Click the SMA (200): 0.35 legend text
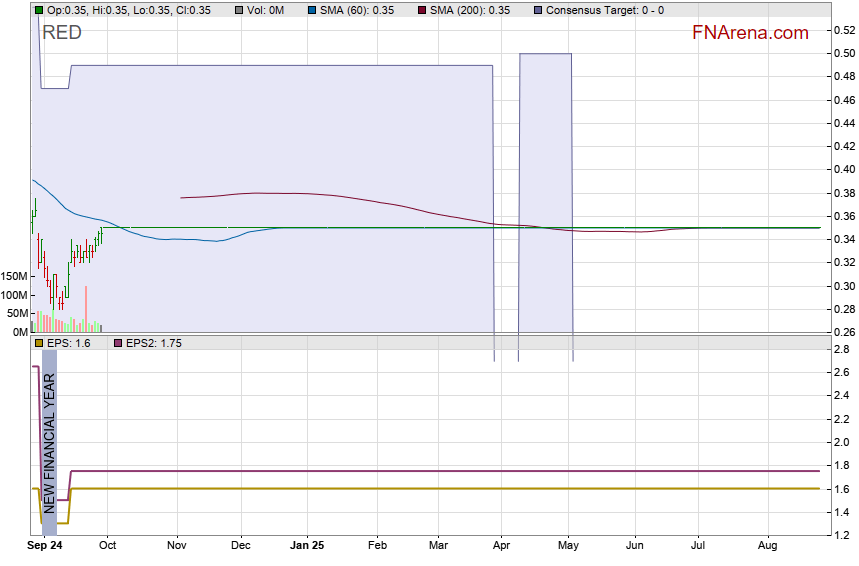 click(x=470, y=10)
